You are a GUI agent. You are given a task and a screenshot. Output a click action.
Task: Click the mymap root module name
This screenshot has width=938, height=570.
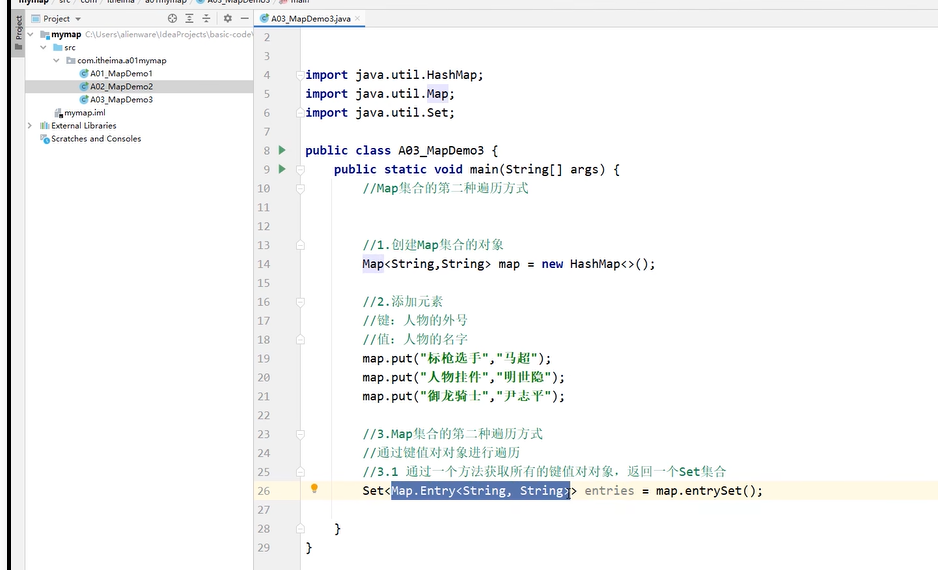(66, 35)
